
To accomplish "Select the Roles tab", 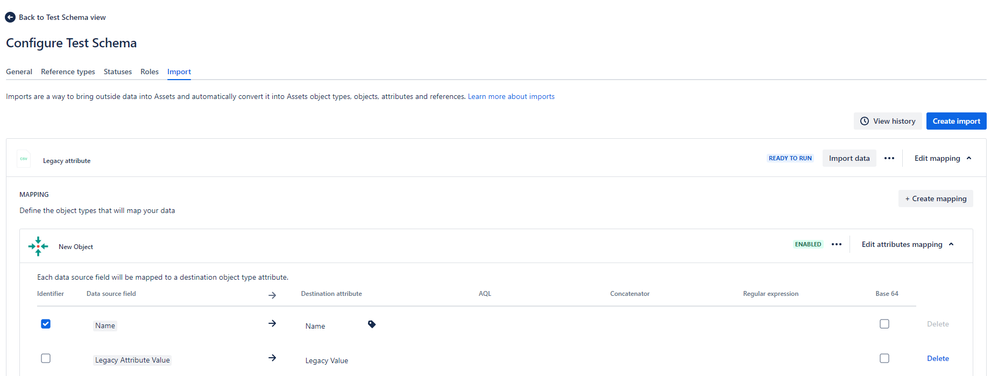I will (x=150, y=72).
